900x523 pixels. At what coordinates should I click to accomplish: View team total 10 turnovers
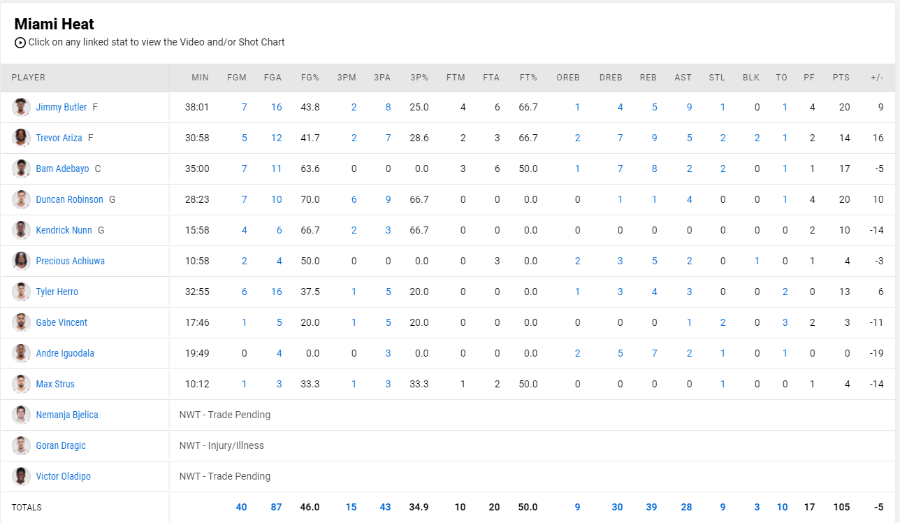(x=782, y=507)
